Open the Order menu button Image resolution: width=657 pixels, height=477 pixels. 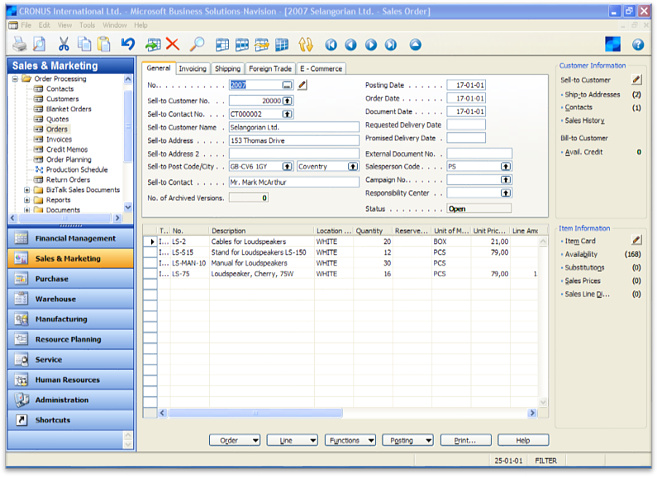click(x=235, y=440)
